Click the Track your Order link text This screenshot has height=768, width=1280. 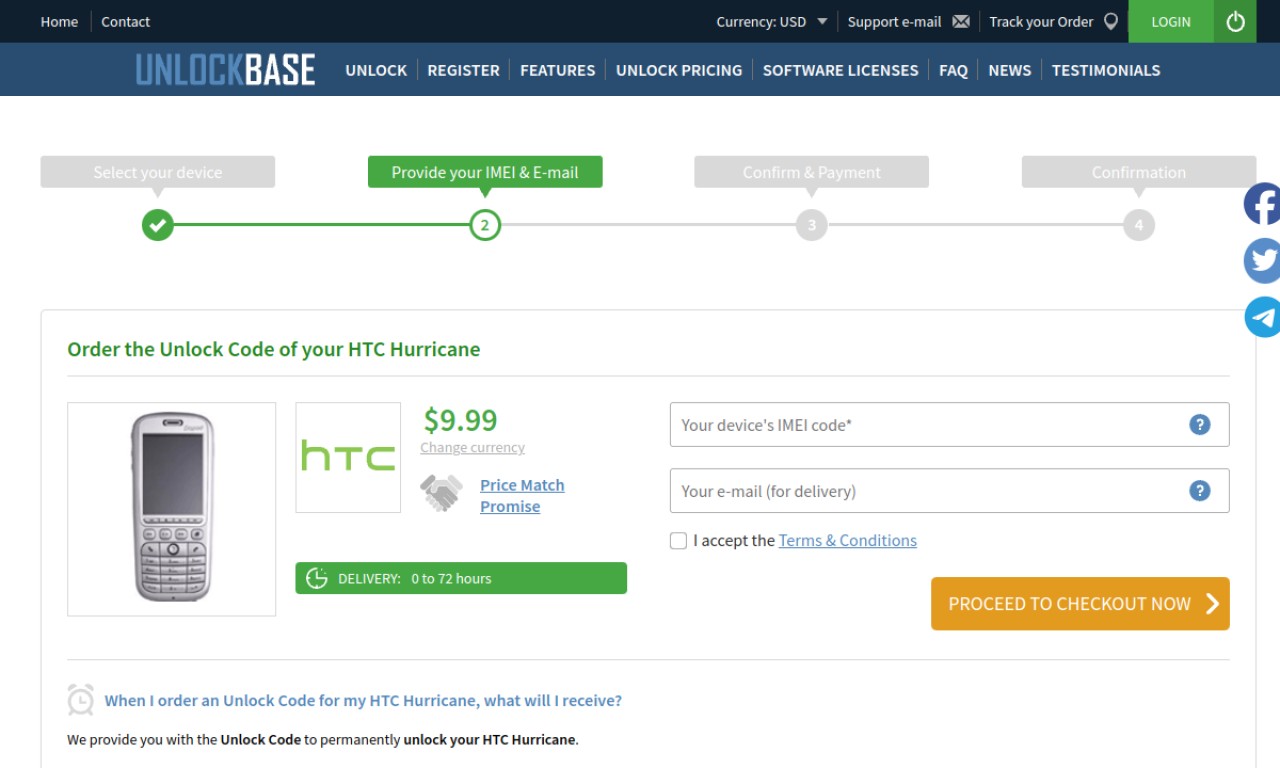1041,21
